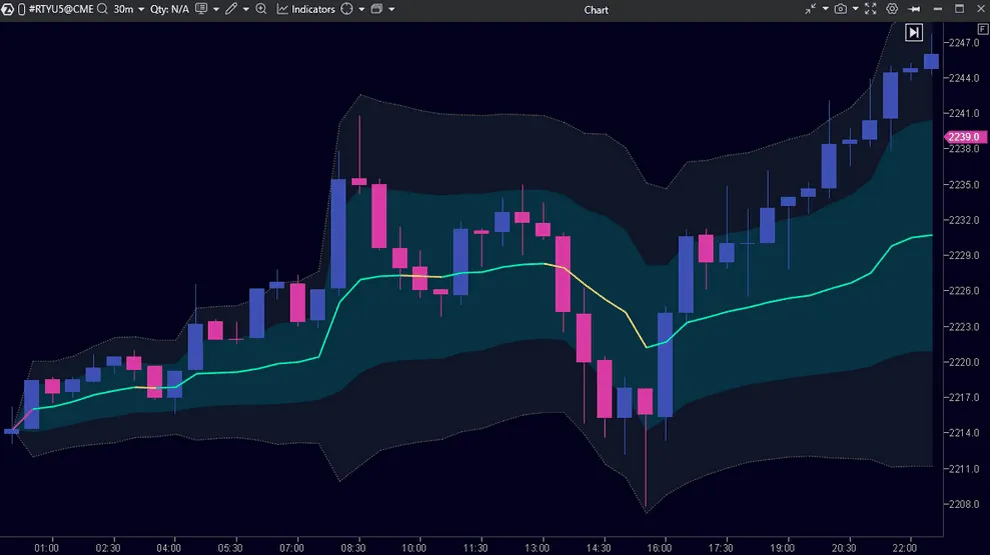Image resolution: width=990 pixels, height=555 pixels.
Task: Select the crosshair cursor mode icon
Action: tap(347, 9)
